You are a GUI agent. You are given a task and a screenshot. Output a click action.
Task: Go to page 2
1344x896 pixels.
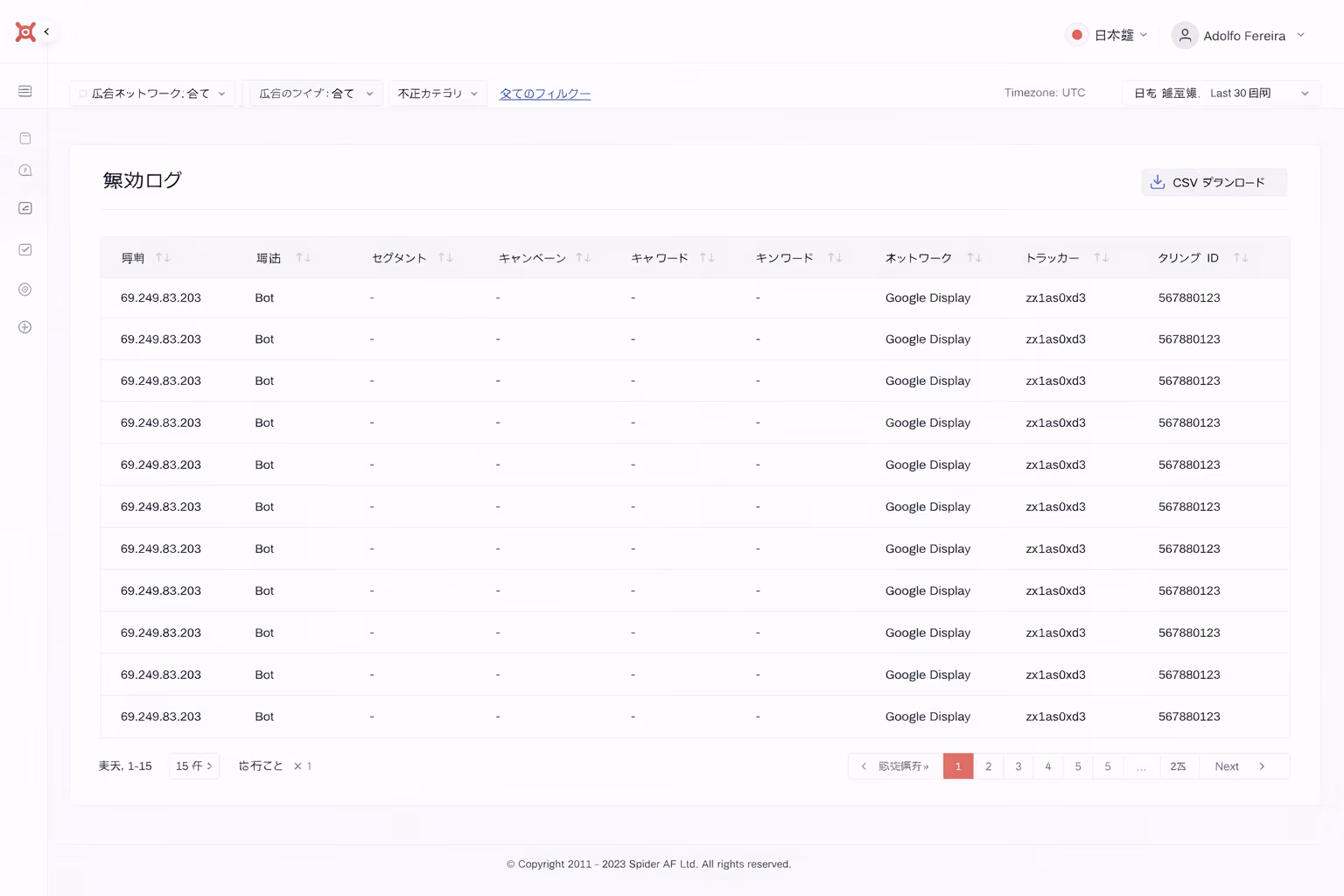pyautogui.click(x=988, y=766)
